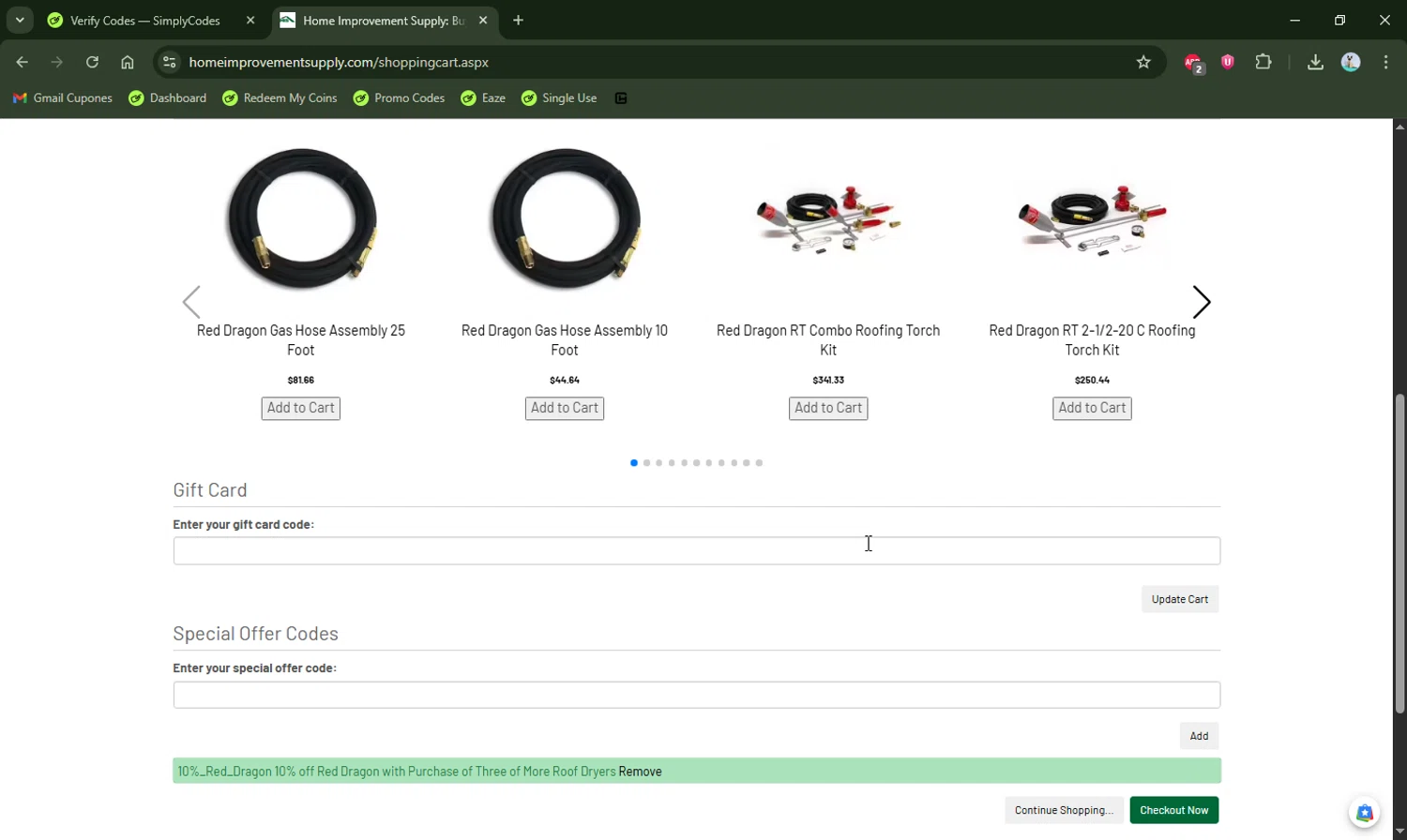Minimize the browser window

pos(1294,20)
